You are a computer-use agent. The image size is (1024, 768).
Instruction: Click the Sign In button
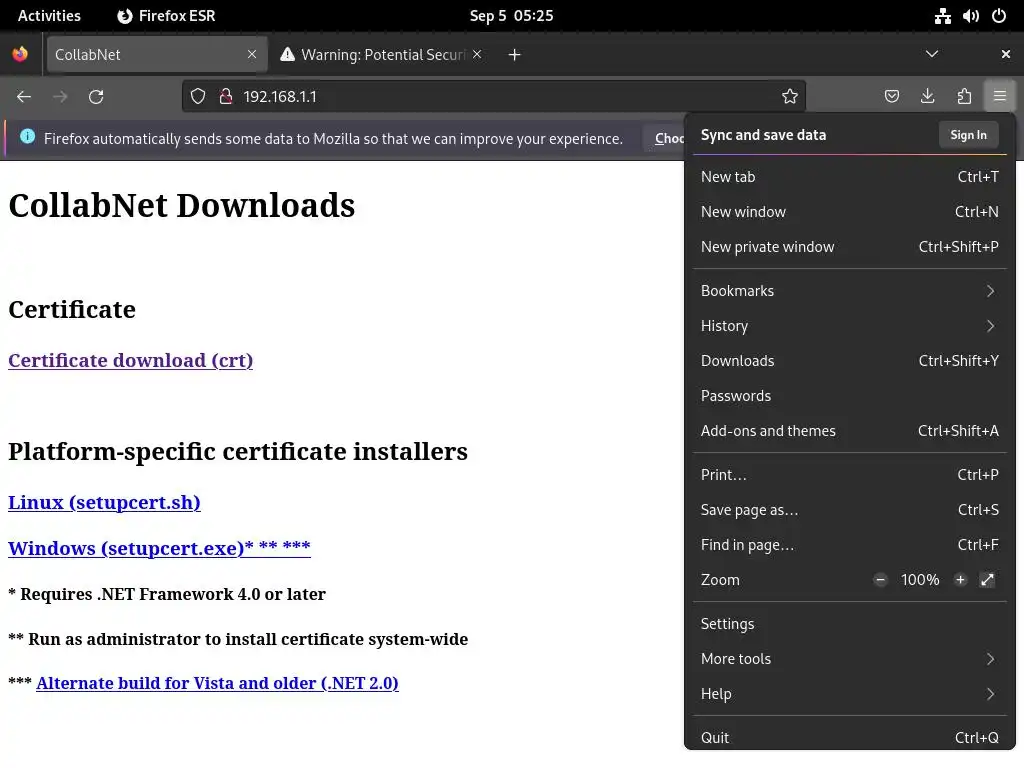pos(968,135)
